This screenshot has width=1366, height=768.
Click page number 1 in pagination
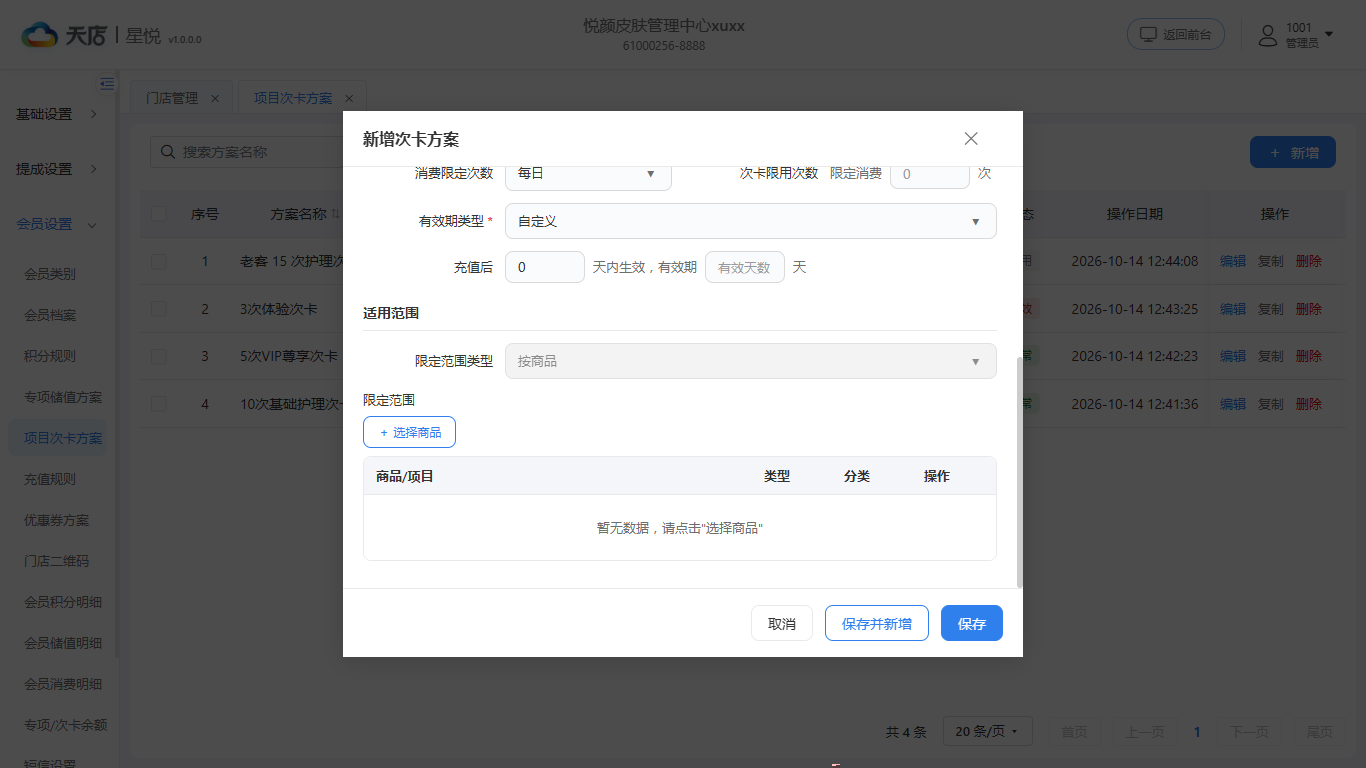pyautogui.click(x=1197, y=732)
